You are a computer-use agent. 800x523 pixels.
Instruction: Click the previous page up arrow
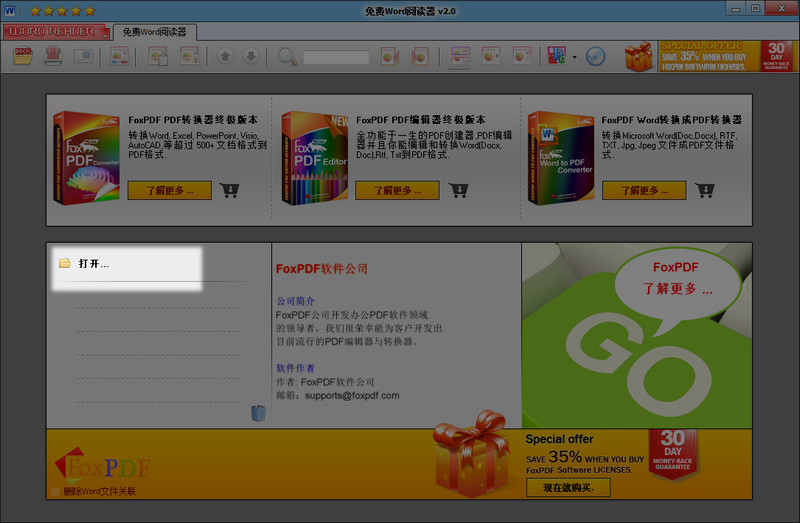click(x=225, y=56)
